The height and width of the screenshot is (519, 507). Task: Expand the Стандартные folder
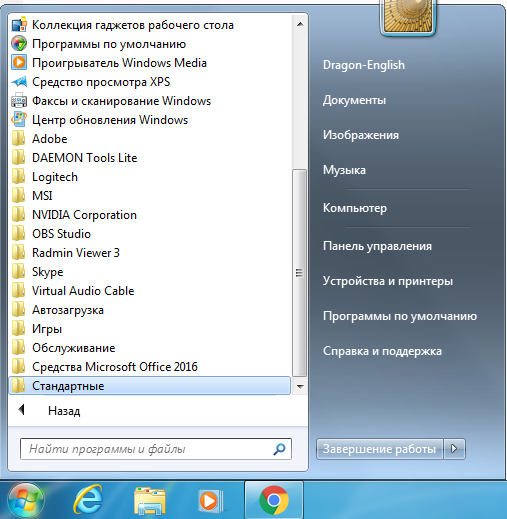pos(149,386)
